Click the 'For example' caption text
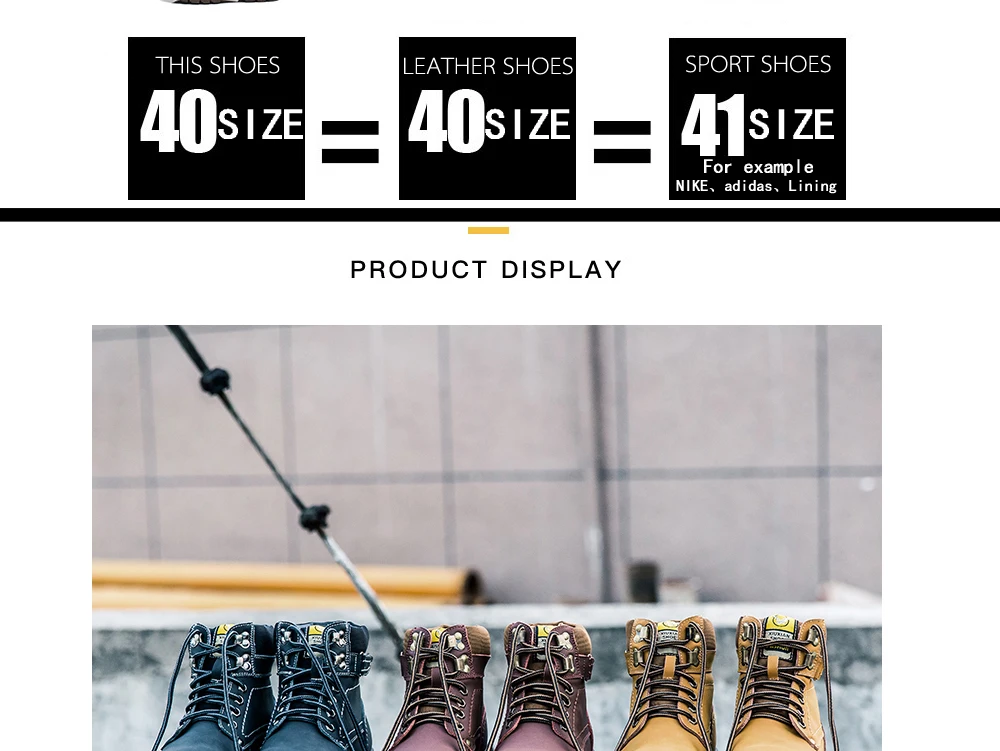This screenshot has width=1000, height=751. 758,167
